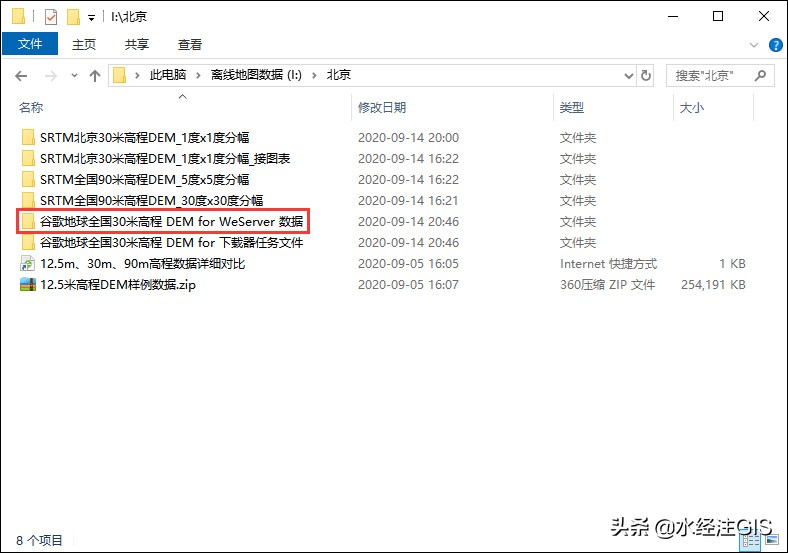Click the date 2020-09-14 16:21

(x=409, y=201)
